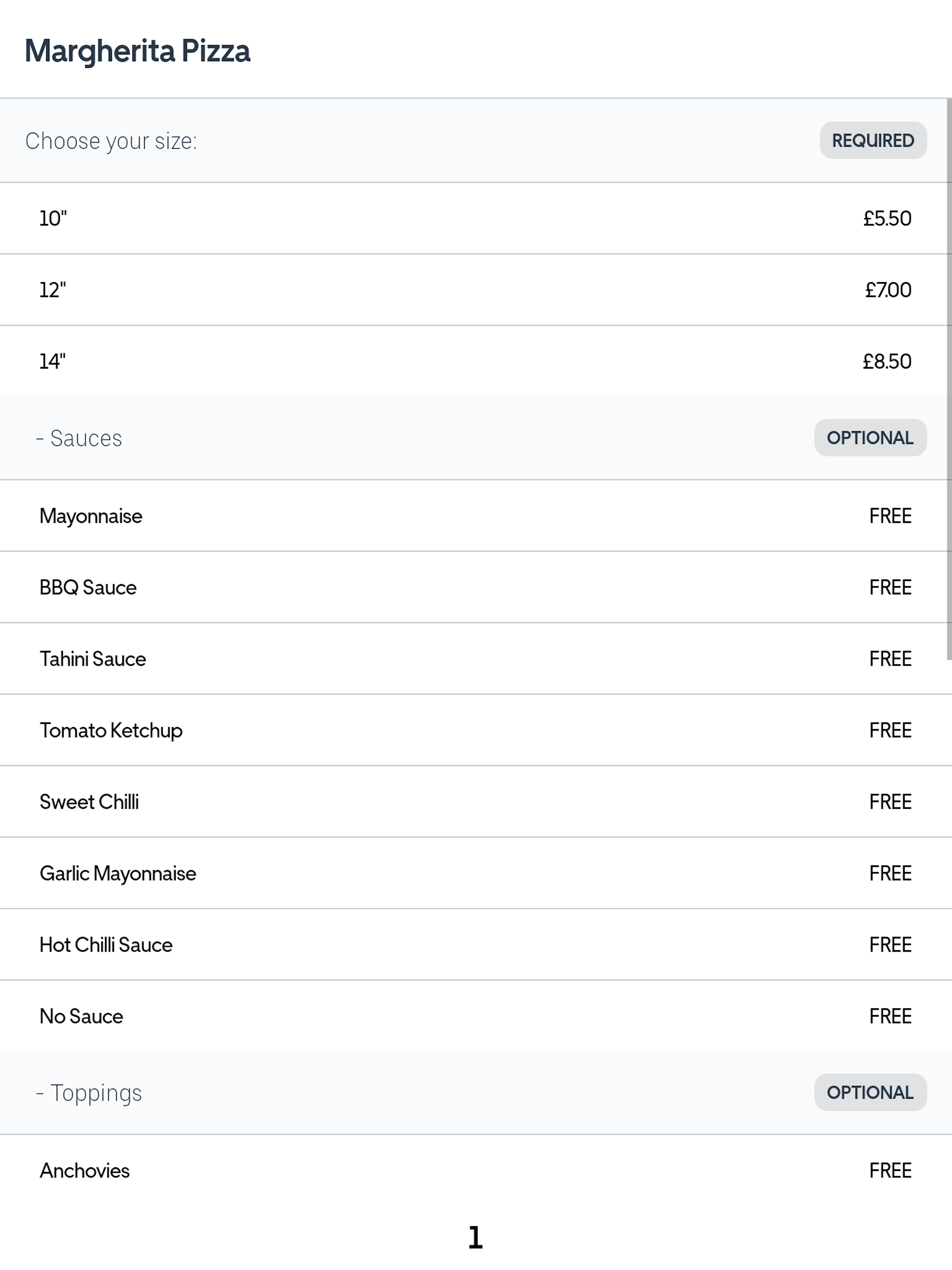Click the vertical scrollbar on the right
Viewport: 952px width, 1270px height.
[x=949, y=379]
